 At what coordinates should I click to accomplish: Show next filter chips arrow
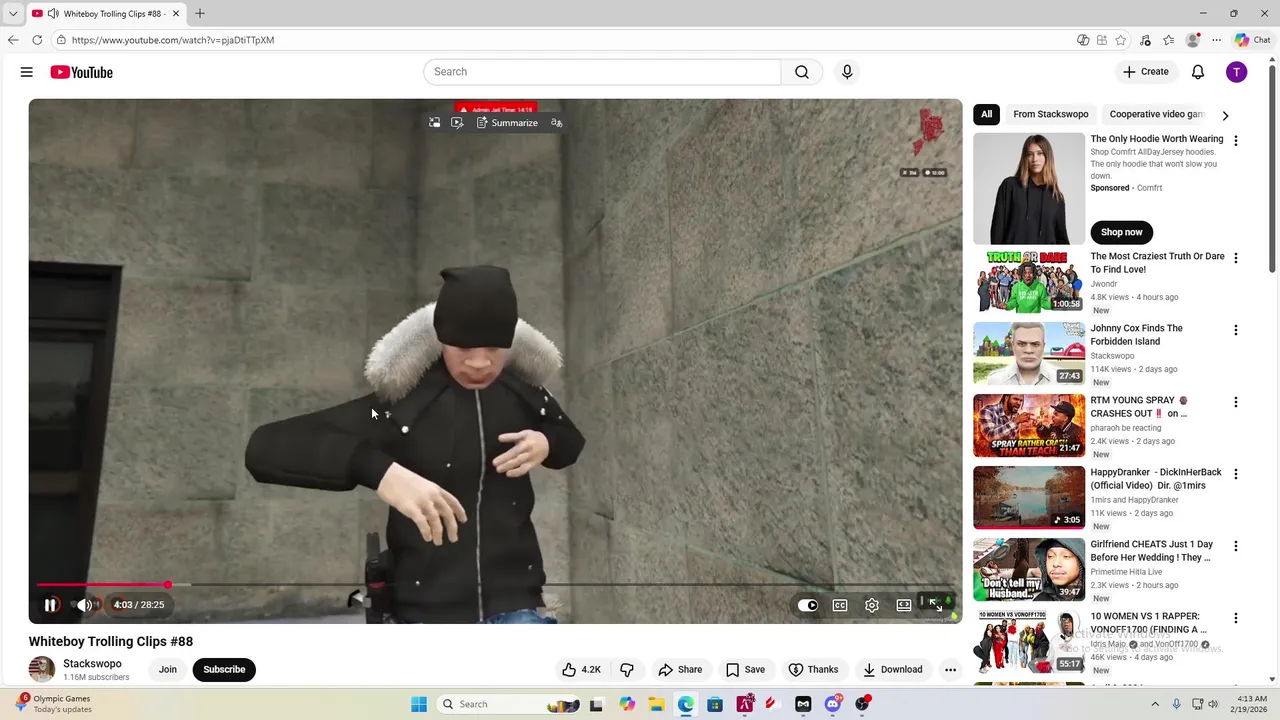coord(1225,115)
